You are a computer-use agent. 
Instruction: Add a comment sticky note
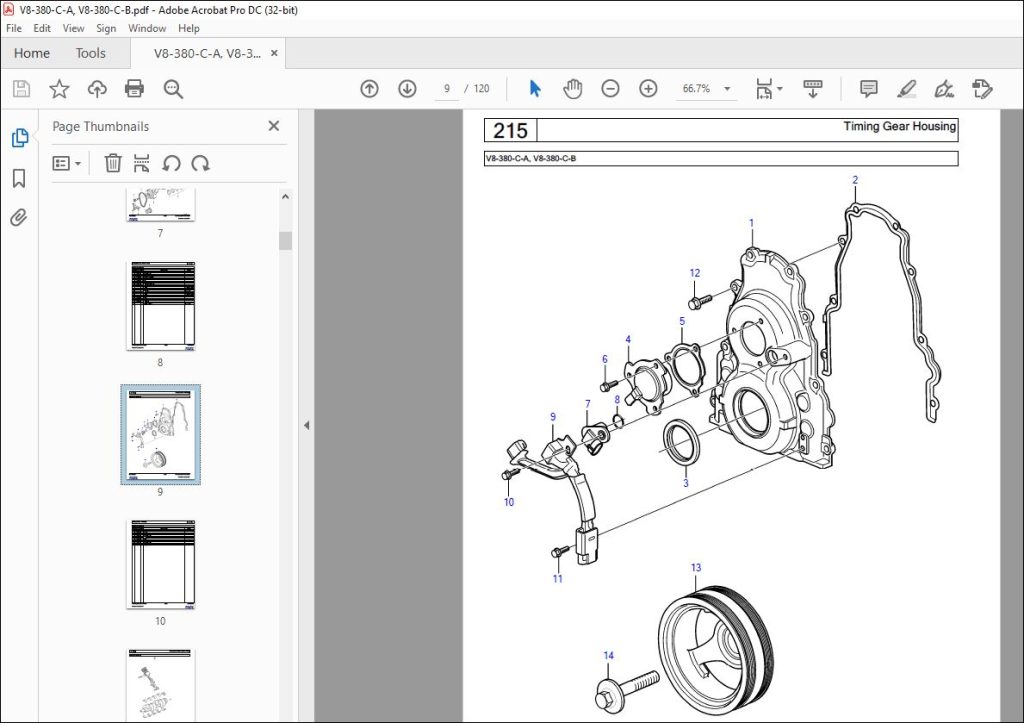click(x=869, y=89)
